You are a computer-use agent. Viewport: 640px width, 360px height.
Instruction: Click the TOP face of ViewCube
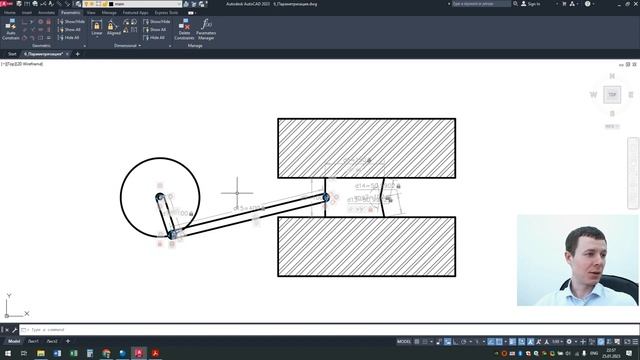click(x=612, y=95)
